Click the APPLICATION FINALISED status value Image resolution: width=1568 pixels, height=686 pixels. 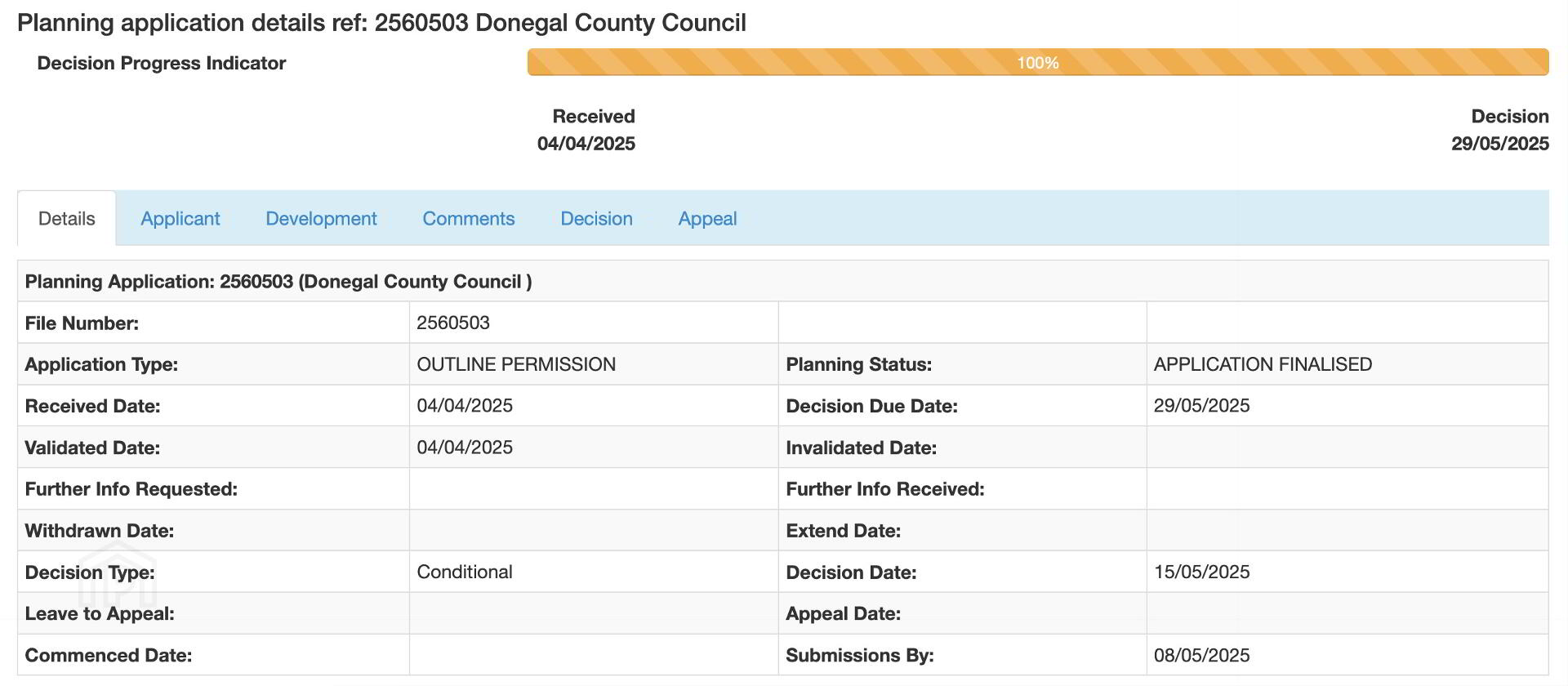coord(1263,364)
